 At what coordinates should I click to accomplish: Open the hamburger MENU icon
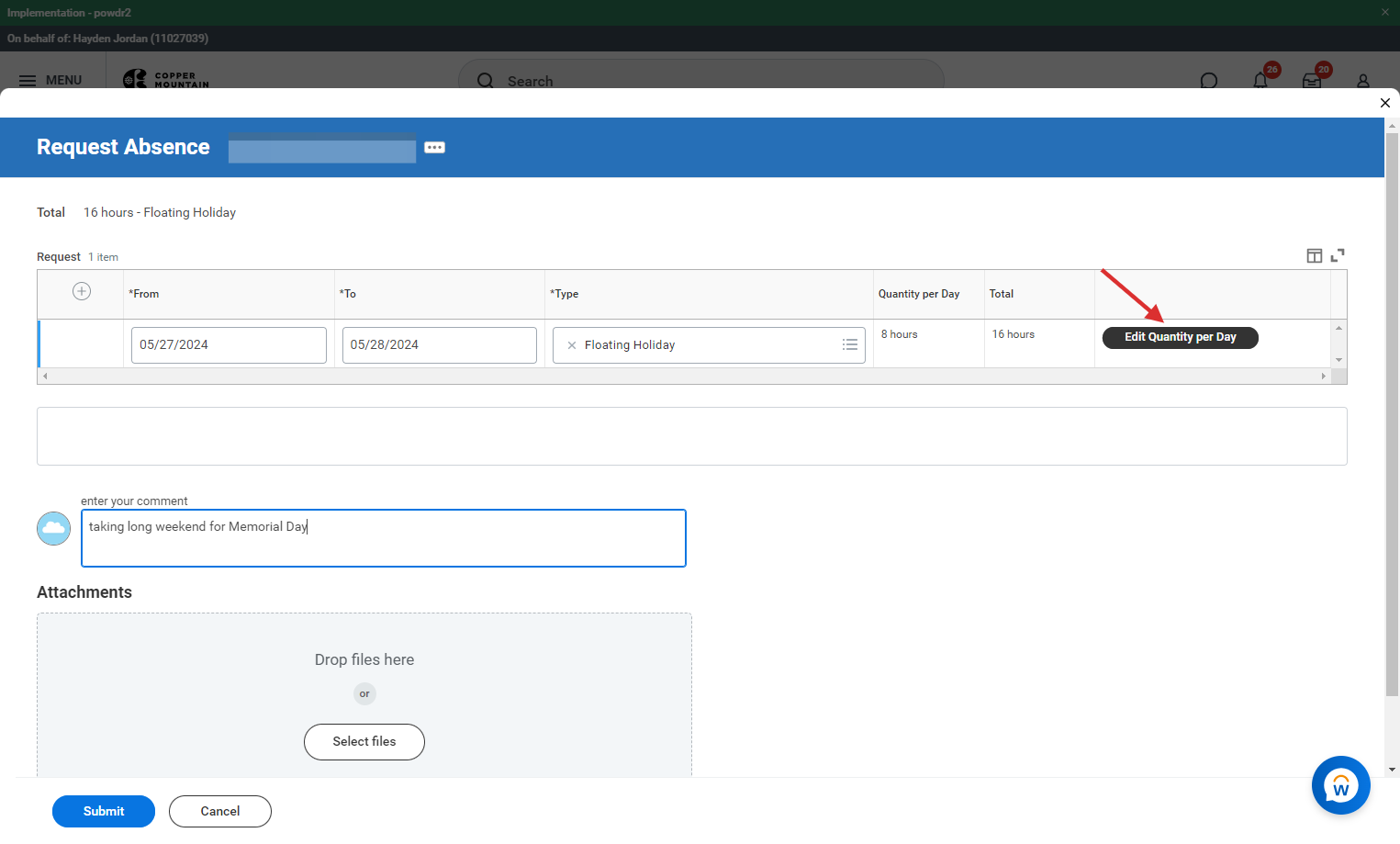point(28,81)
